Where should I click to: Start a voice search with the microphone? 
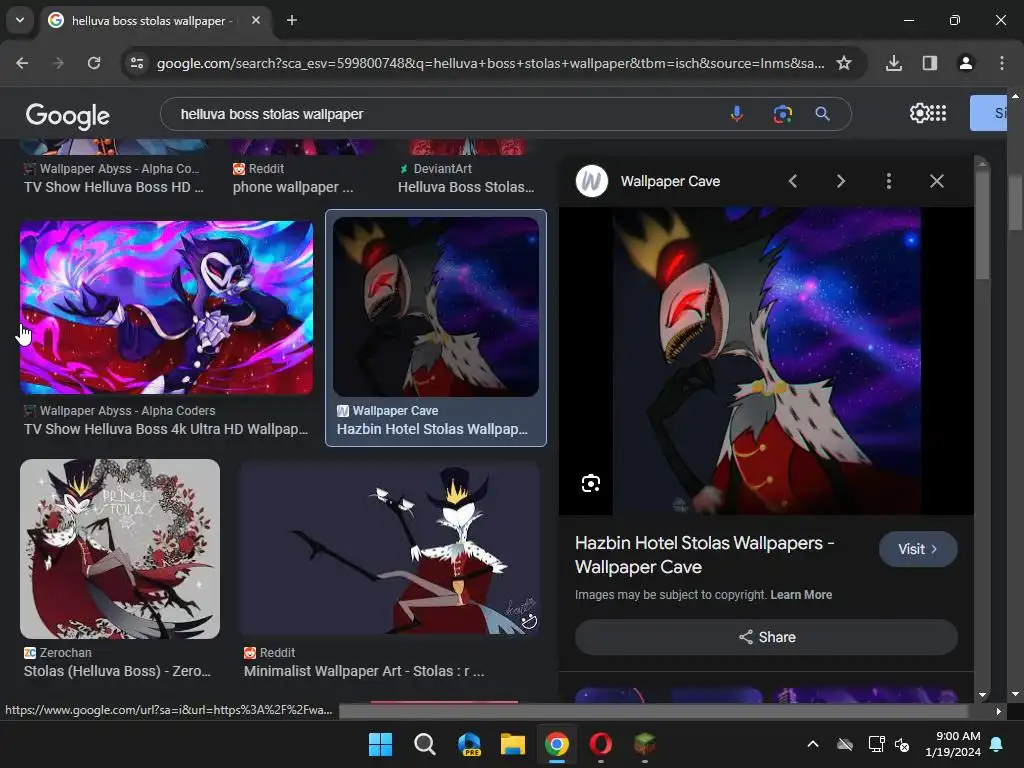tap(737, 114)
